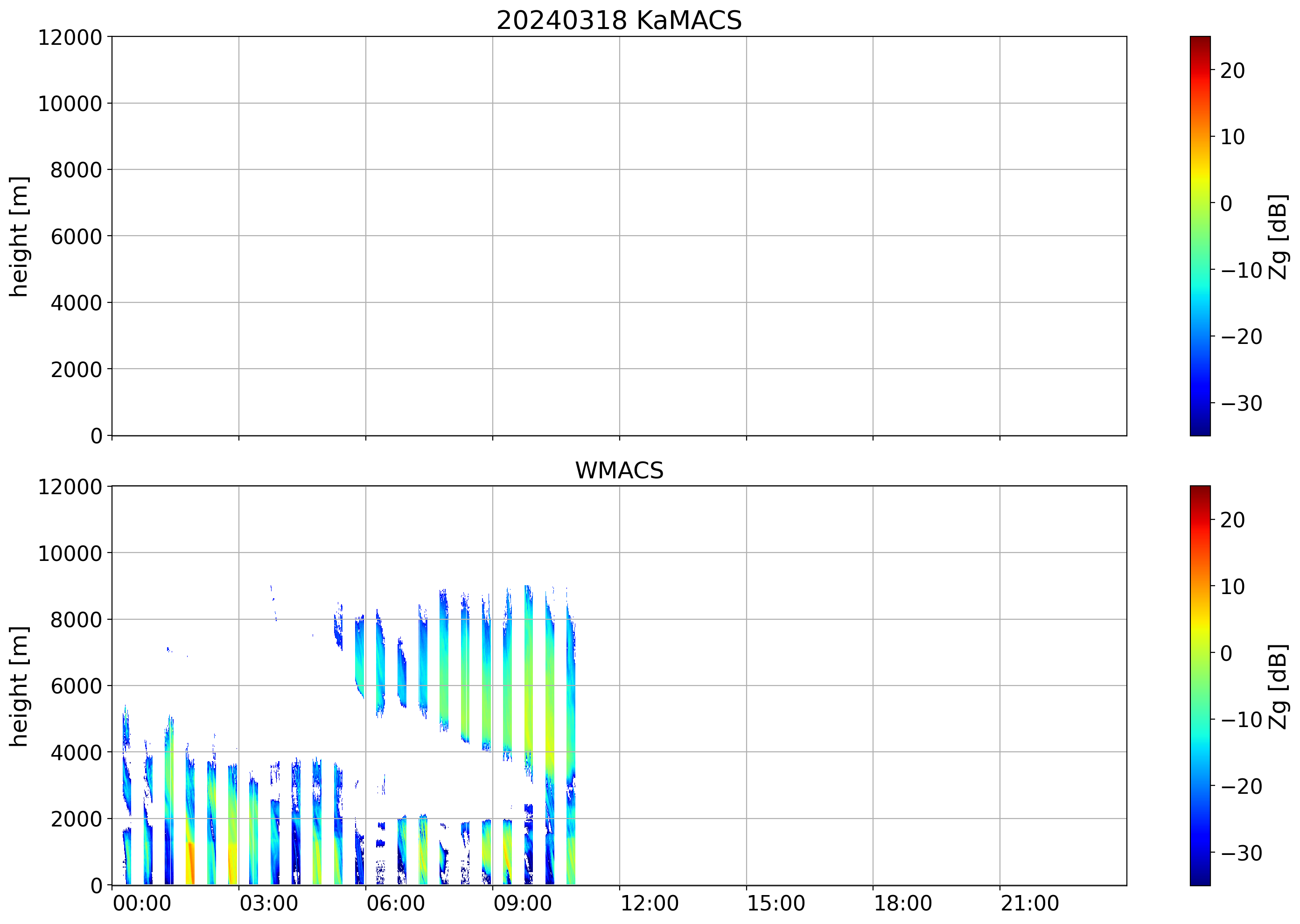Click the top colorbar gradient strip

pyautogui.click(x=1199, y=236)
